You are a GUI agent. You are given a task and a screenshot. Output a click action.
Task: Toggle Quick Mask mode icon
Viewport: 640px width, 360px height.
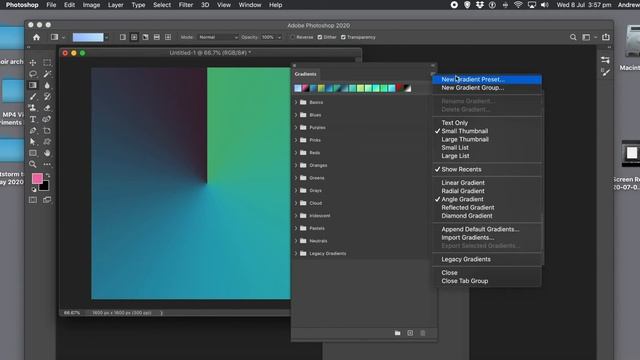click(x=33, y=200)
